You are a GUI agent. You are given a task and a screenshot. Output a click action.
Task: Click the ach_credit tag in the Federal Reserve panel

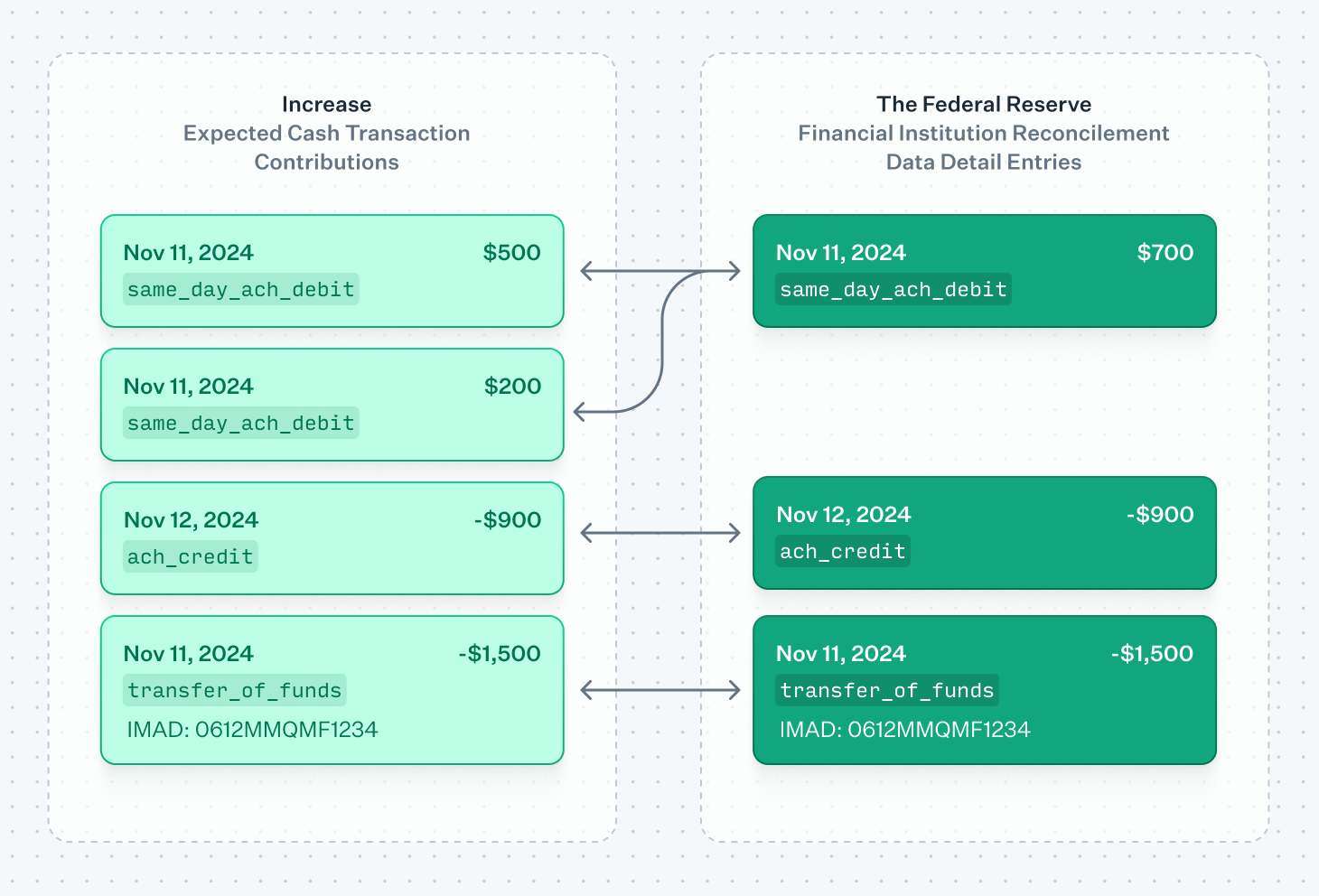click(x=842, y=551)
